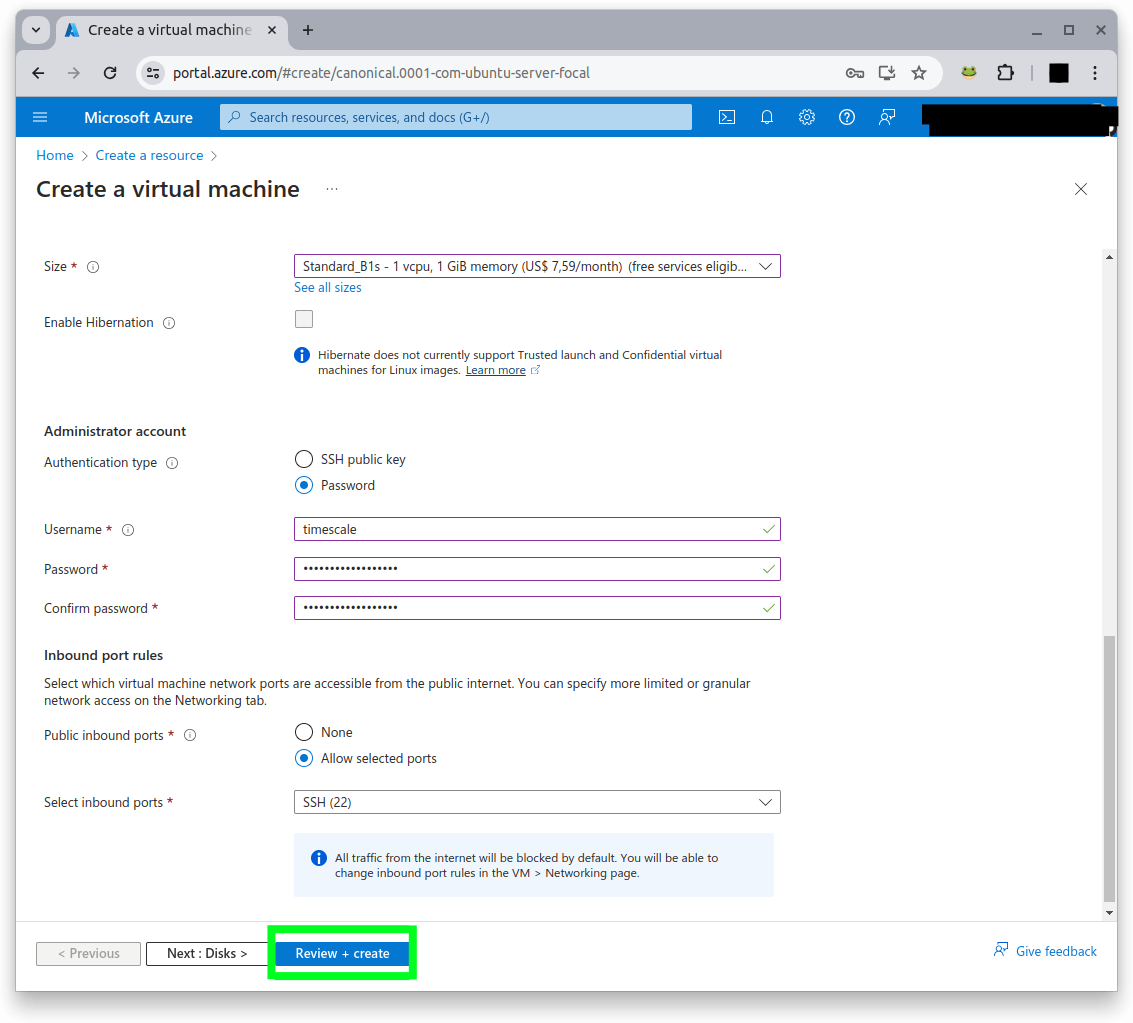This screenshot has height=1023, width=1133.
Task: Open the feedback smiley icon in top bar
Action: [x=887, y=117]
